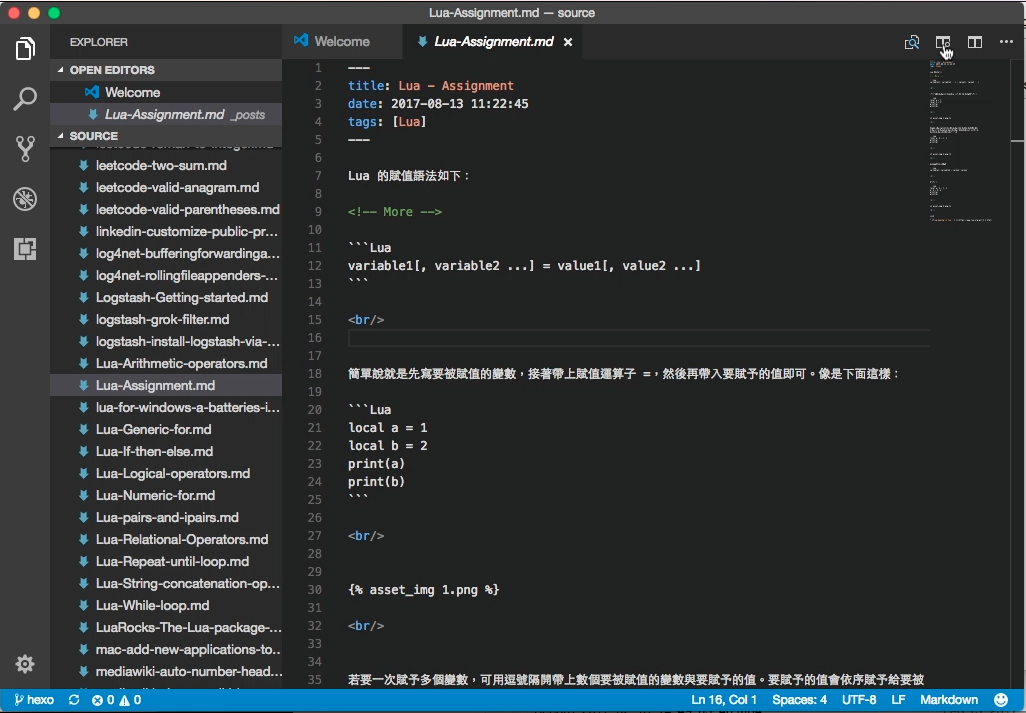Open the Debug view in activity bar
The height and width of the screenshot is (713, 1026).
pos(25,199)
